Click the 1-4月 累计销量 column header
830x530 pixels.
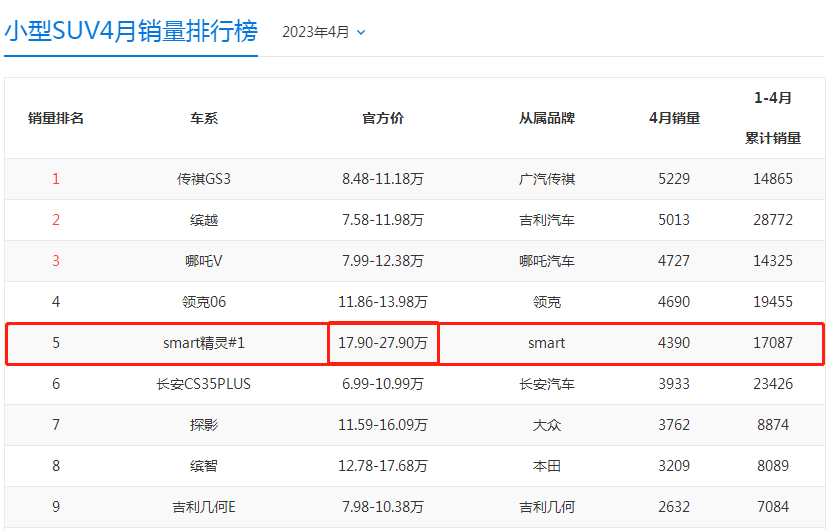[x=773, y=118]
